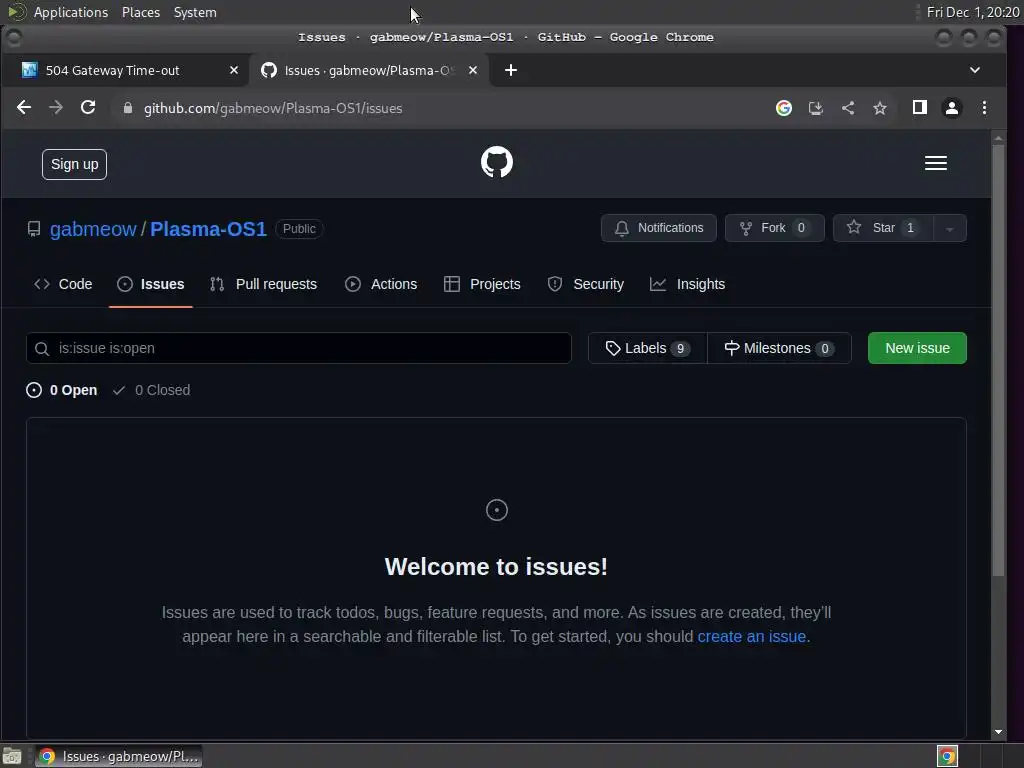Open the Projects tab
Image resolution: width=1024 pixels, height=768 pixels.
tap(483, 284)
